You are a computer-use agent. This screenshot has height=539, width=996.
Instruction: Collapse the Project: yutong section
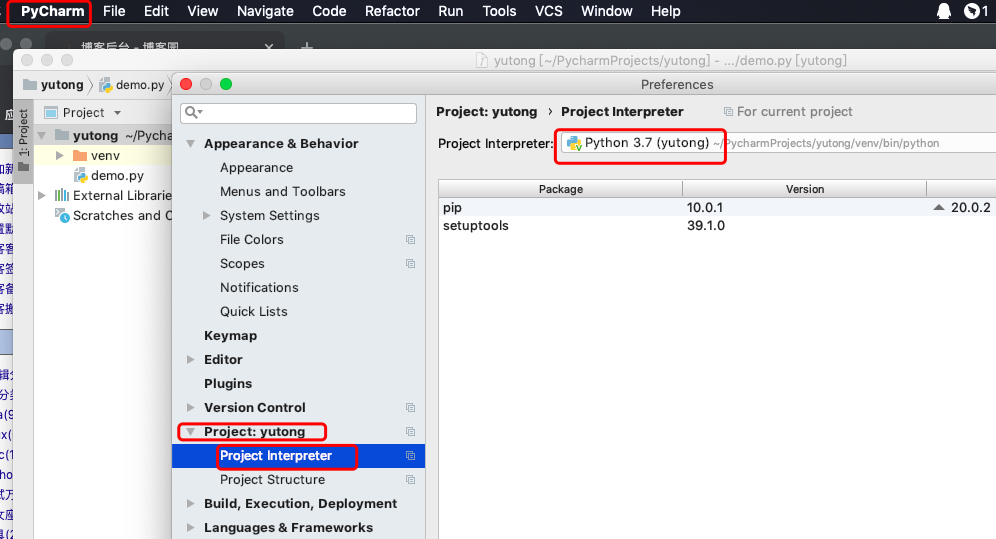[191, 432]
